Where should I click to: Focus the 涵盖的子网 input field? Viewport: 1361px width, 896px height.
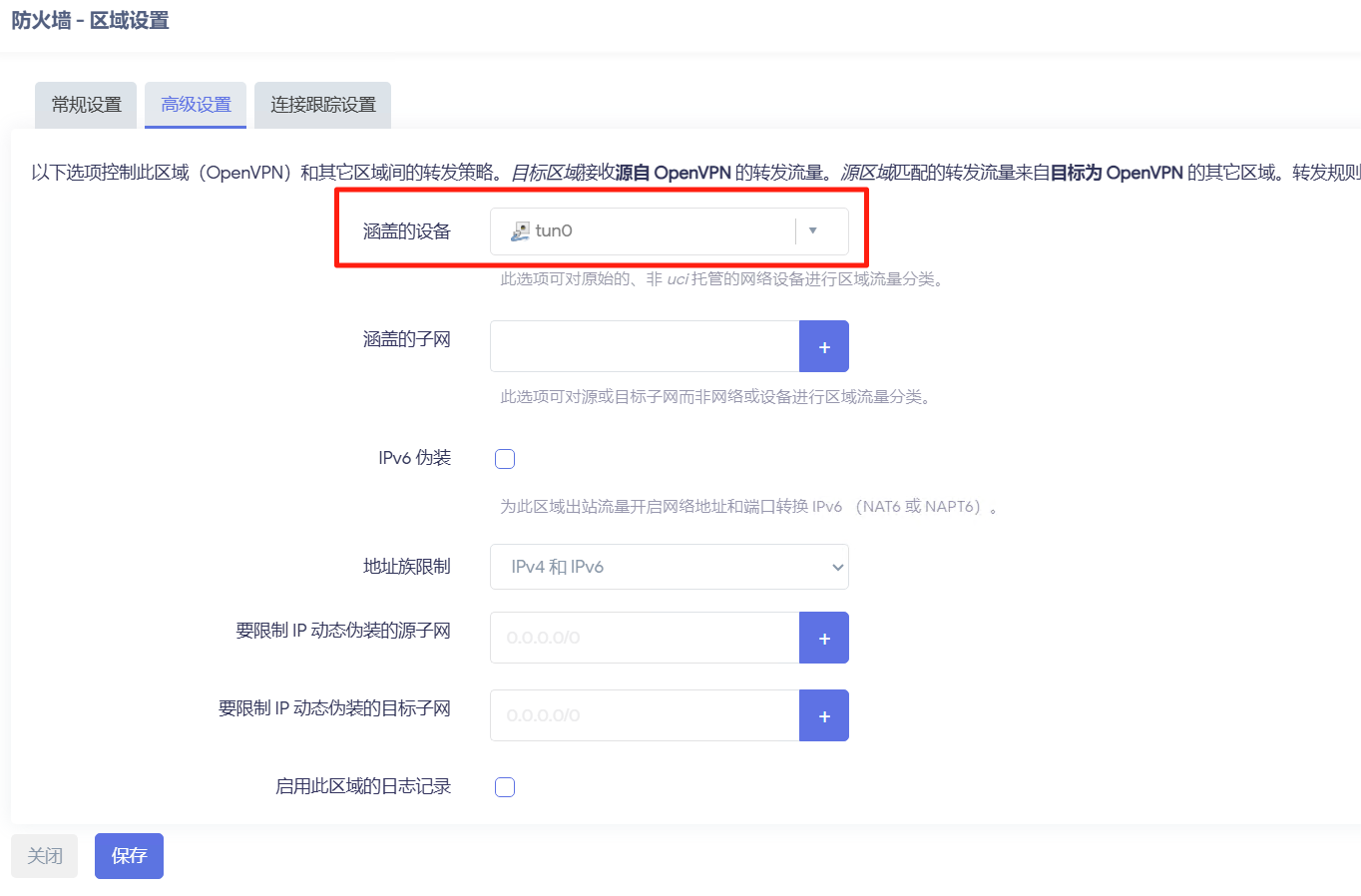tap(645, 347)
